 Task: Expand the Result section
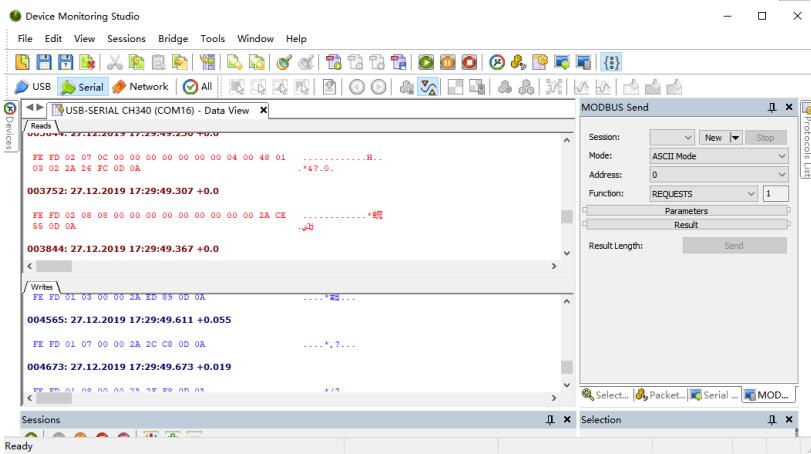[686, 225]
